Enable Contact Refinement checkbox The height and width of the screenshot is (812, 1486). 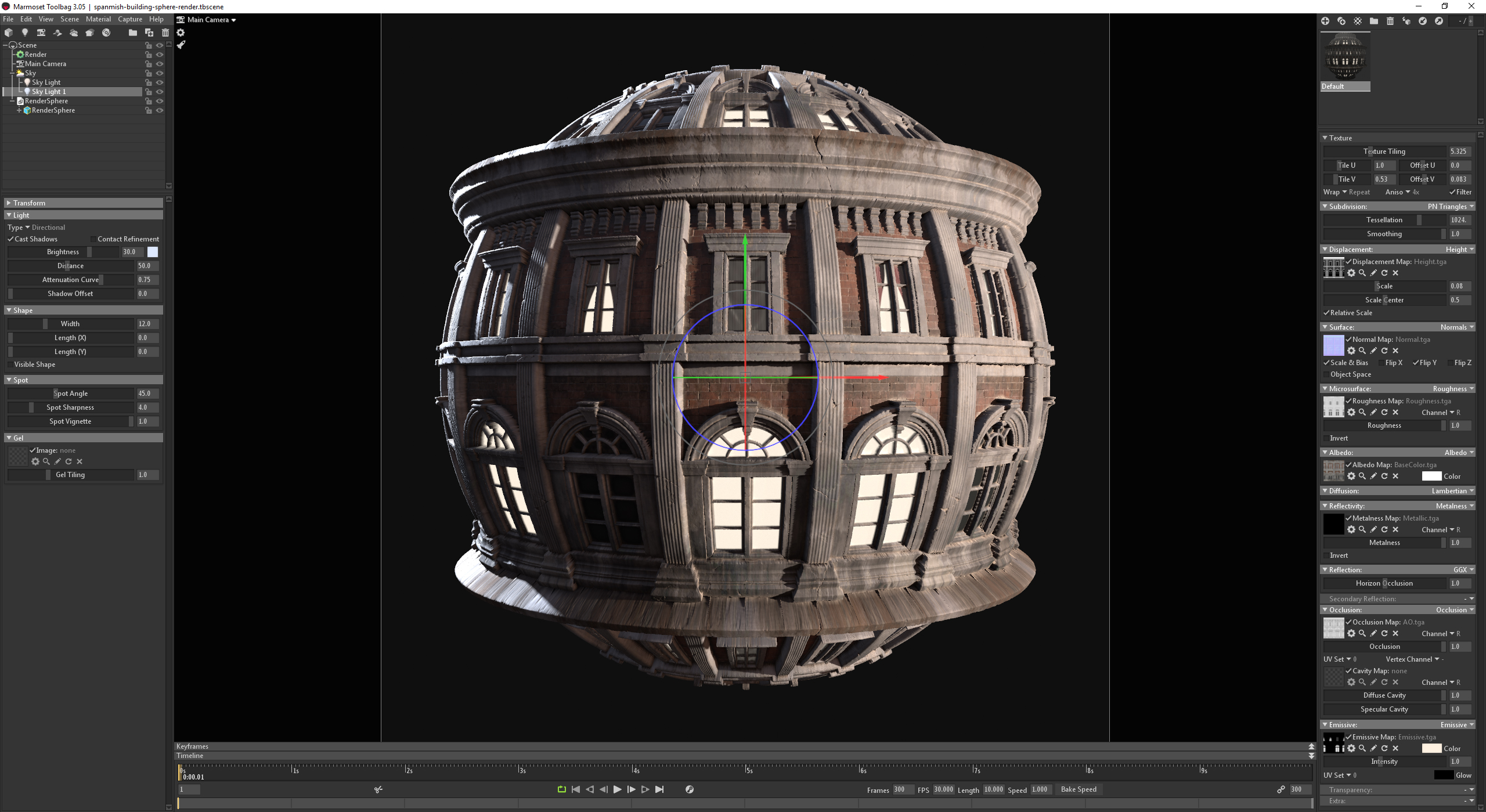pyautogui.click(x=93, y=239)
